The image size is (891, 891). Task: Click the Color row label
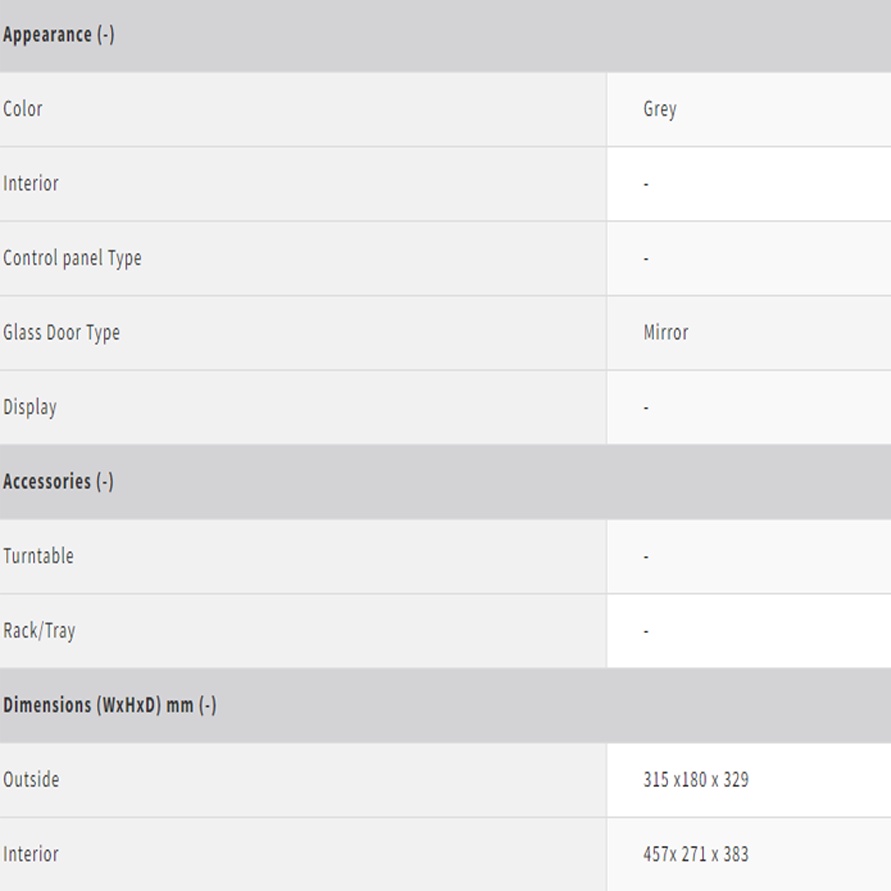tap(23, 109)
